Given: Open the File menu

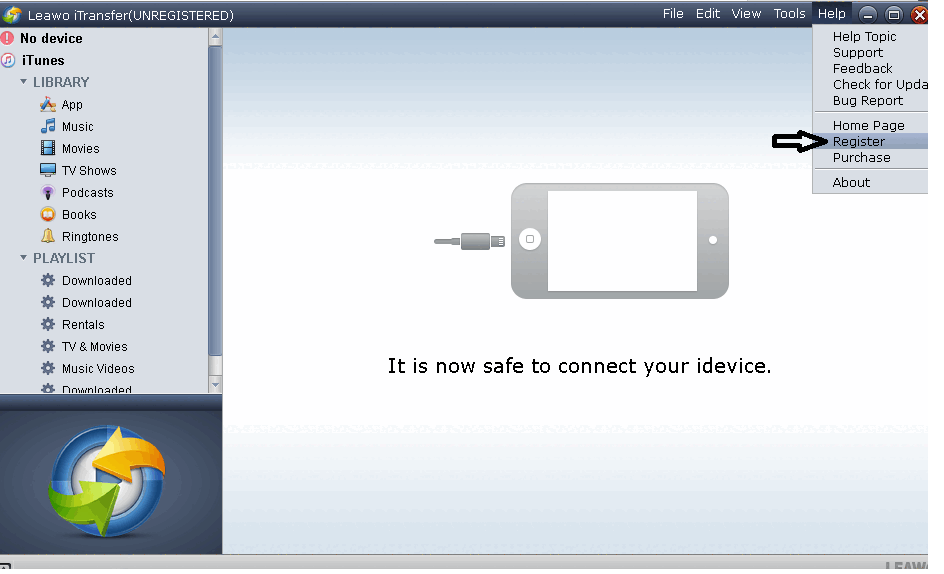Looking at the screenshot, I should click(673, 14).
